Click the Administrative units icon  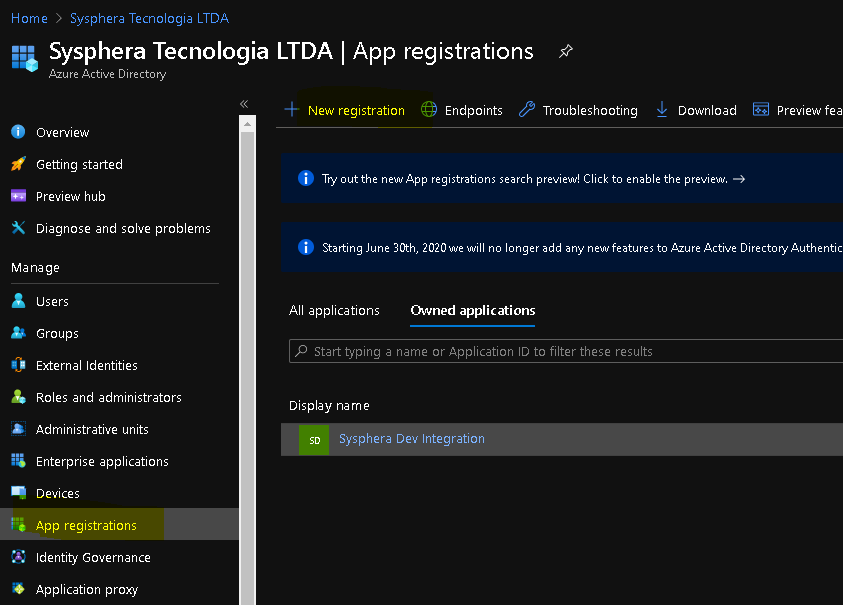[18, 429]
